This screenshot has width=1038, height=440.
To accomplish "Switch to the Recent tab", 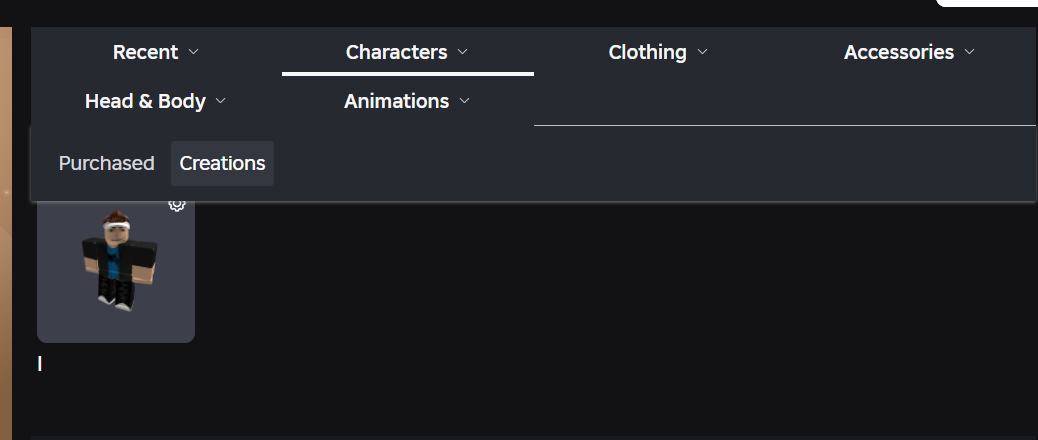I will (145, 52).
